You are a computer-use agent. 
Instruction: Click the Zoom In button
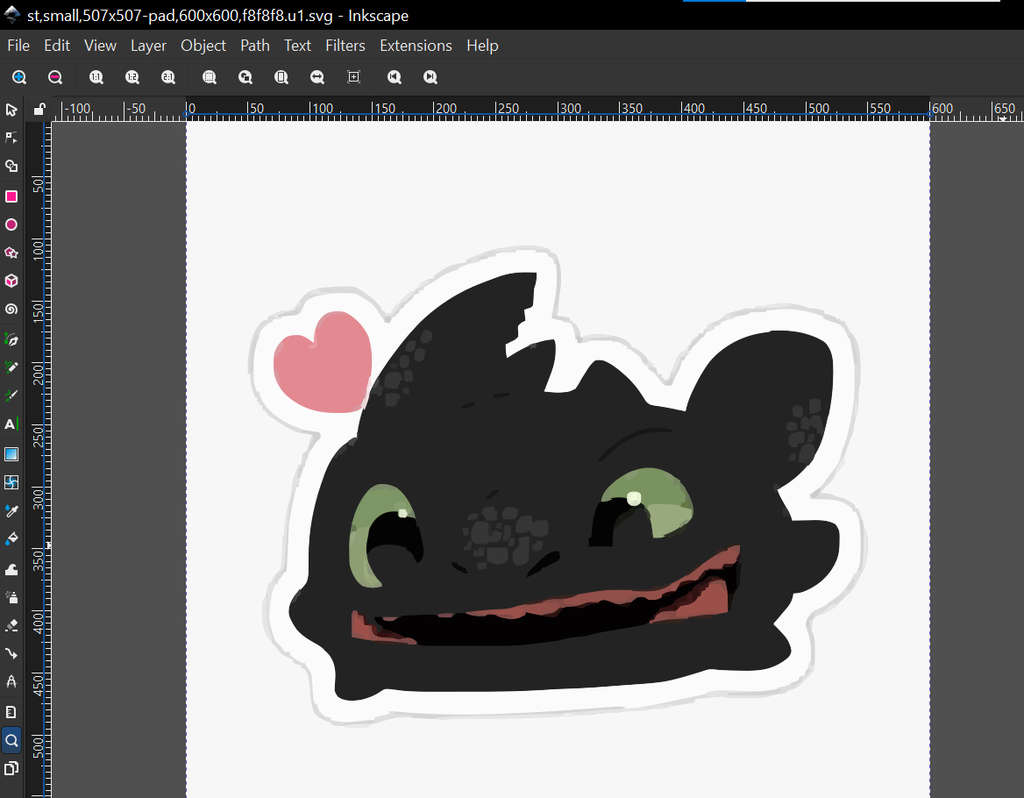pyautogui.click(x=19, y=77)
